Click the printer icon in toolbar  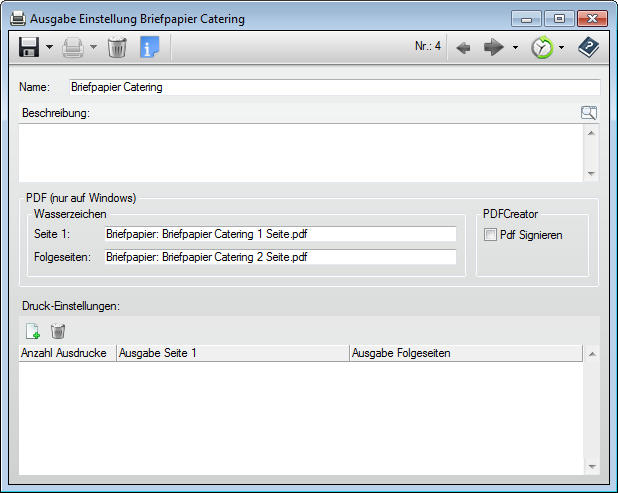click(73, 47)
